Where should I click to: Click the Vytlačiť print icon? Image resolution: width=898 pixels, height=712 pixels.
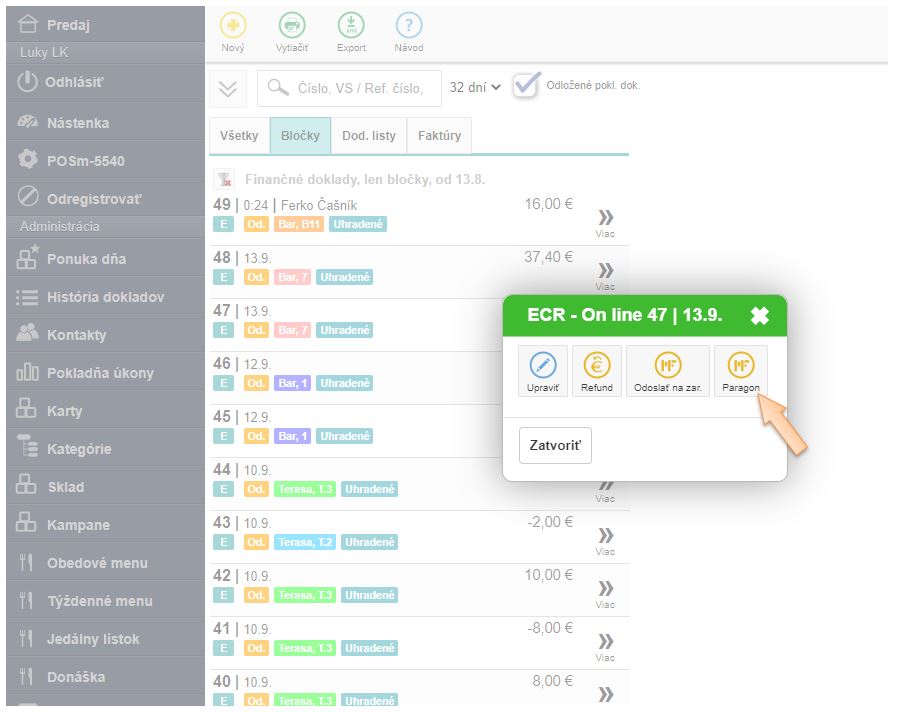292,27
